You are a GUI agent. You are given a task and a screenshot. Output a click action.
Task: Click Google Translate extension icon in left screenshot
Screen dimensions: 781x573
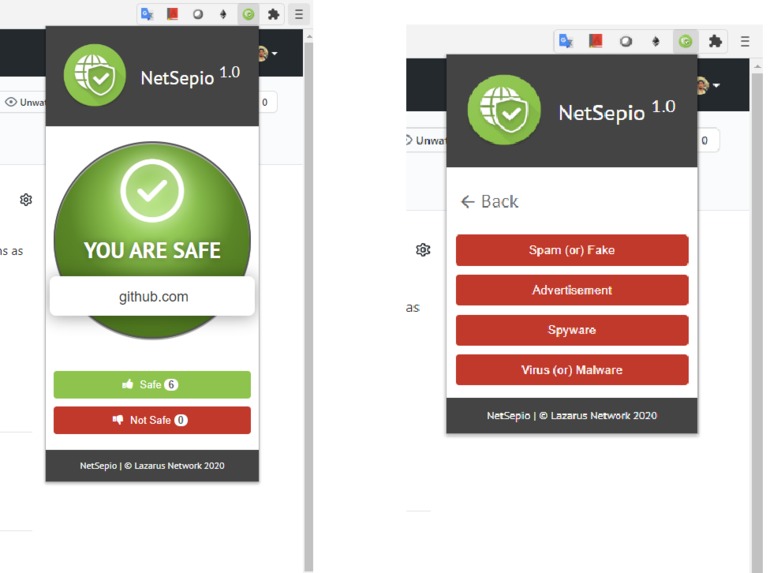147,14
